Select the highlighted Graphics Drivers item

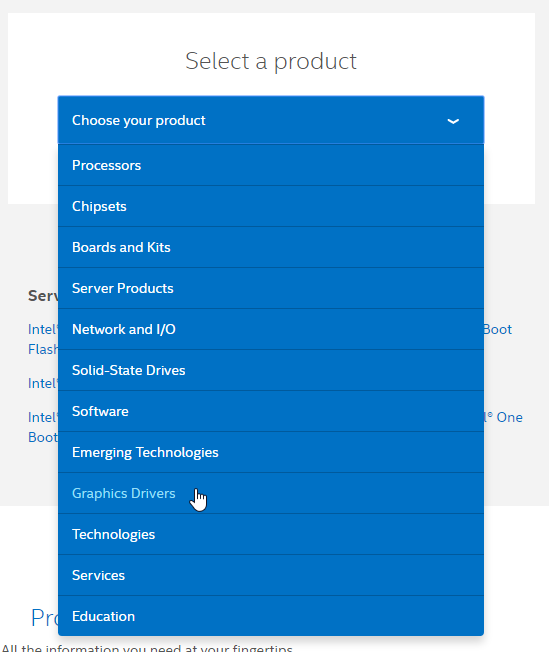(271, 494)
